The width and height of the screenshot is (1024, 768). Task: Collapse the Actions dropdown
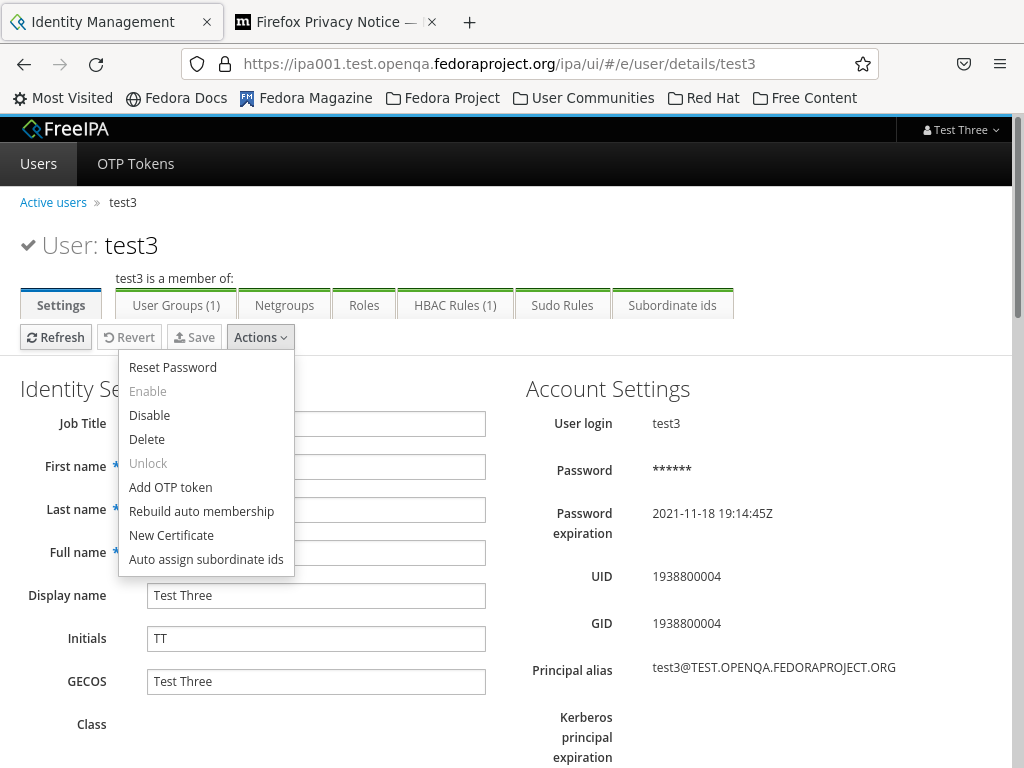261,337
